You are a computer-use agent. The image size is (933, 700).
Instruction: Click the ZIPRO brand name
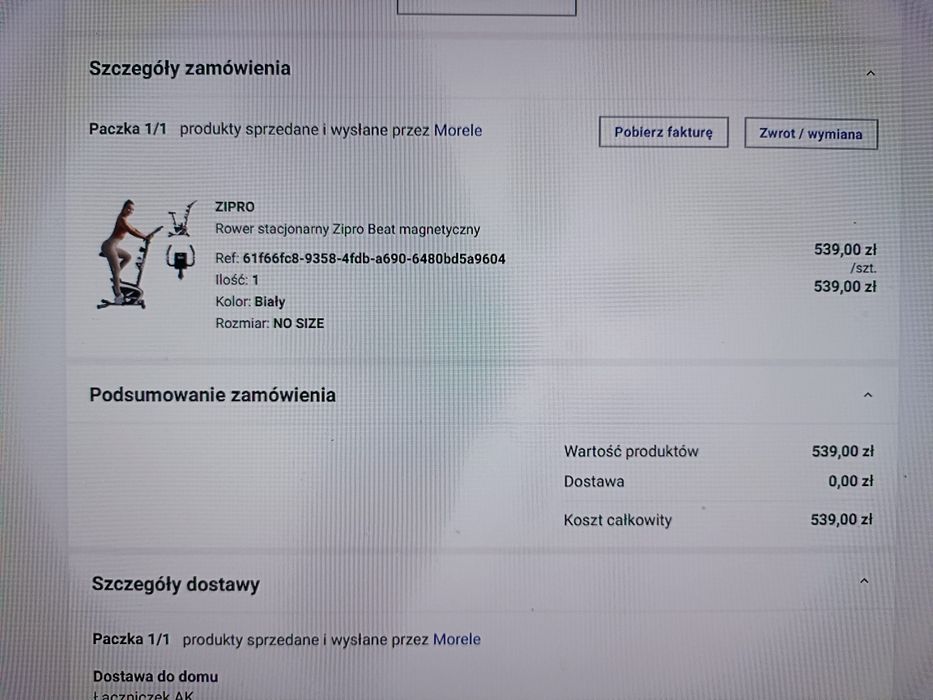tap(235, 207)
